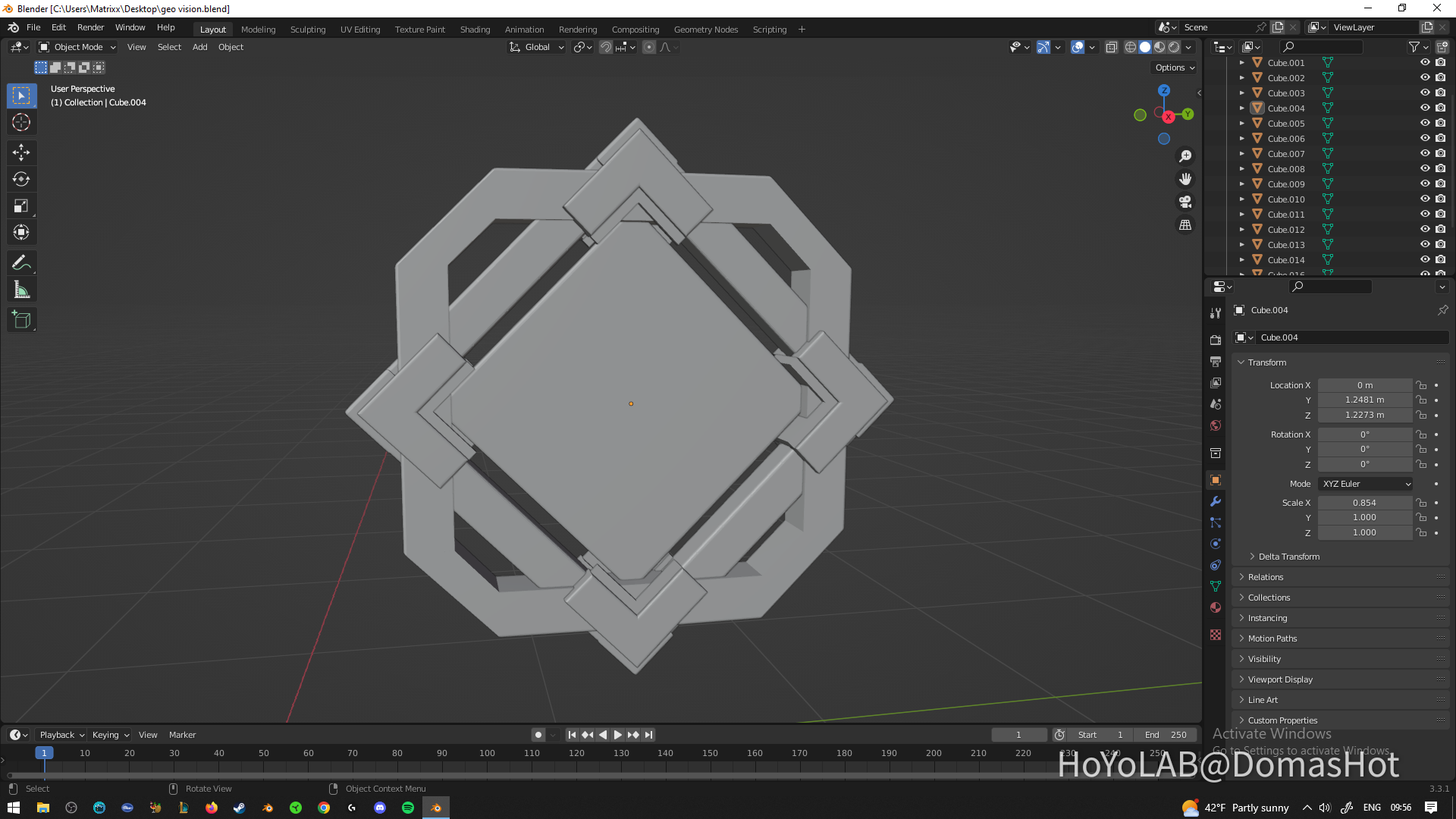Open the Rotation Mode dropdown

(x=1365, y=483)
